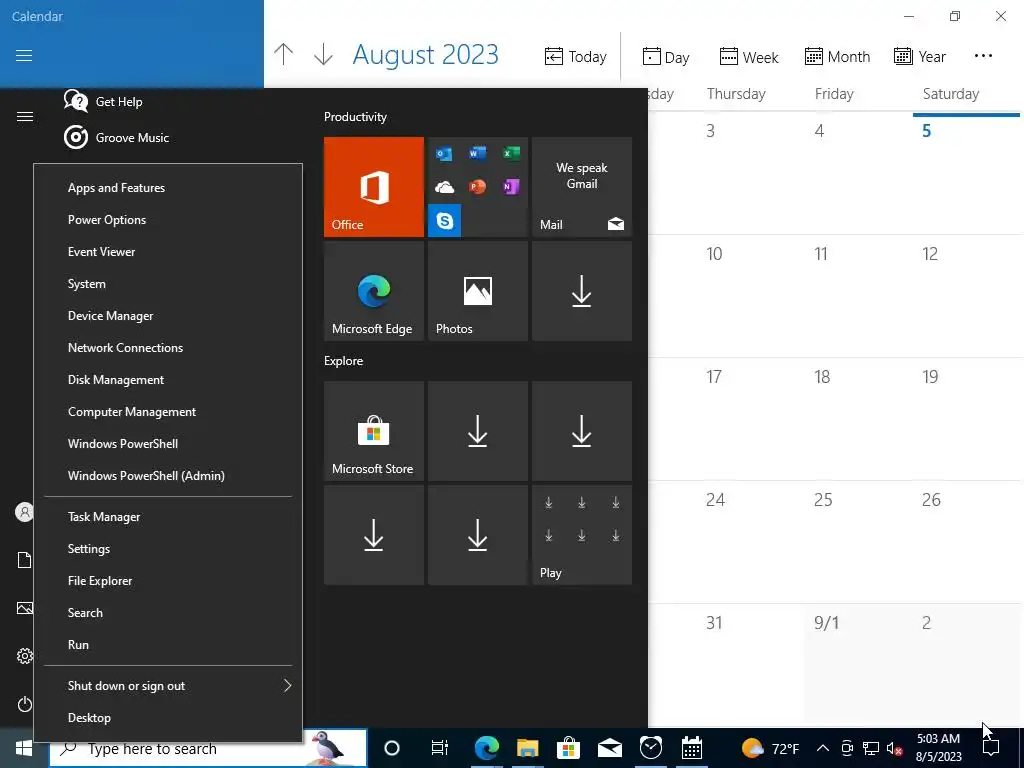Select Desktop menu entry
1024x768 pixels.
click(168, 718)
